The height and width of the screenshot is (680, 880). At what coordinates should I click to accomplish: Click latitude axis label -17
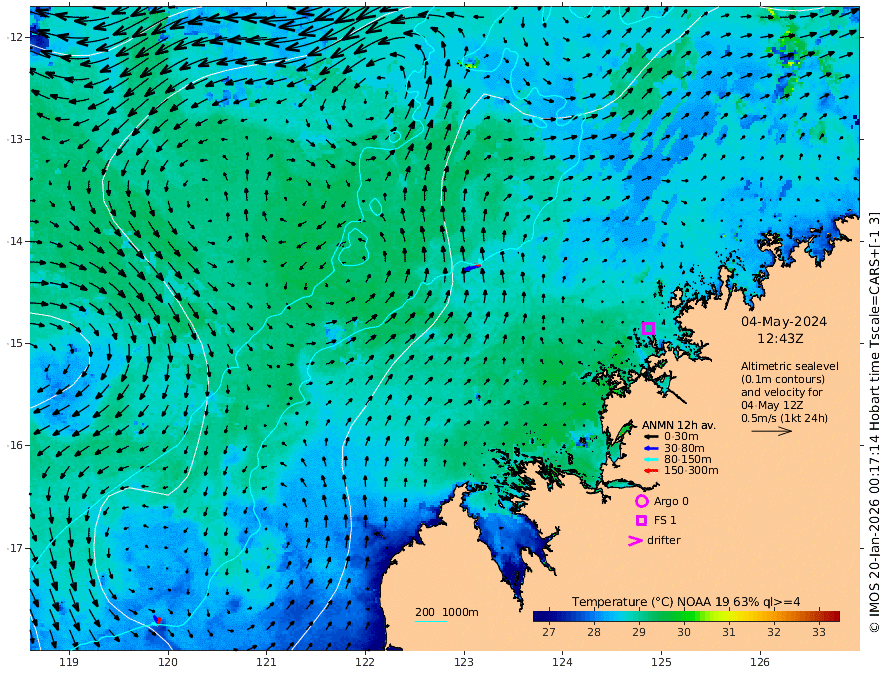[14, 548]
